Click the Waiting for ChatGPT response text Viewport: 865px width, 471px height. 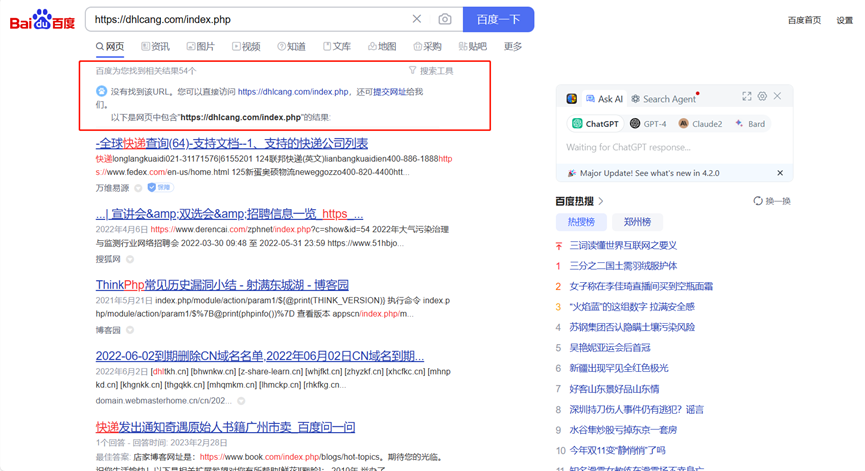pyautogui.click(x=628, y=147)
